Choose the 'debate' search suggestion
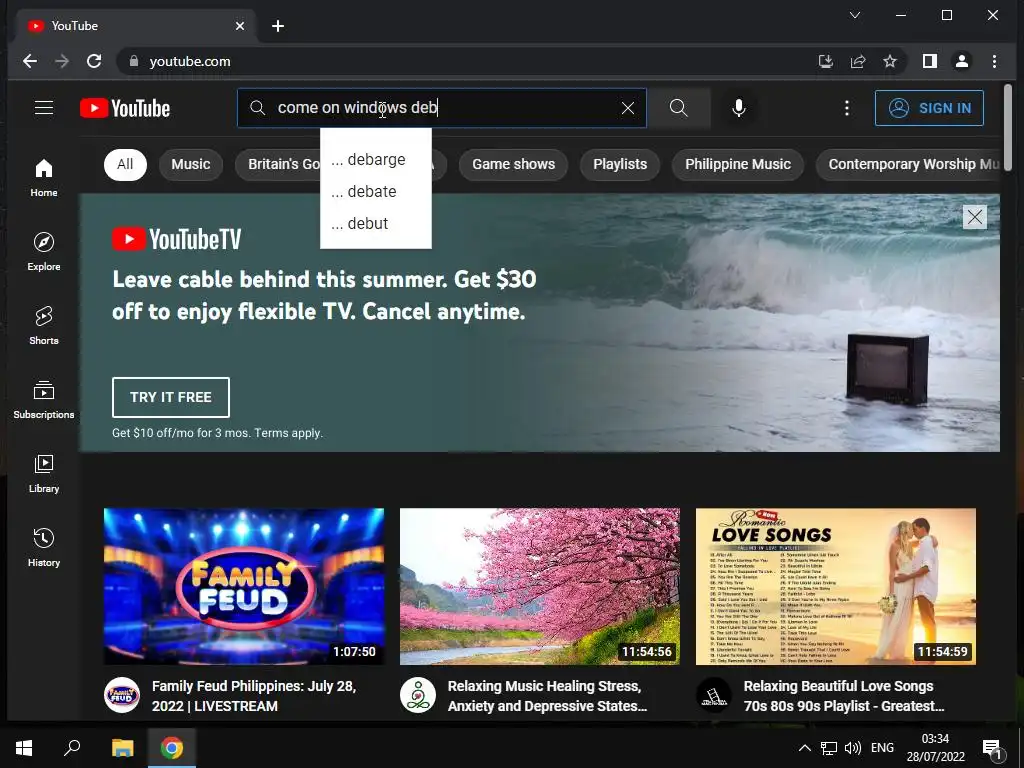The image size is (1024, 768). [376, 191]
